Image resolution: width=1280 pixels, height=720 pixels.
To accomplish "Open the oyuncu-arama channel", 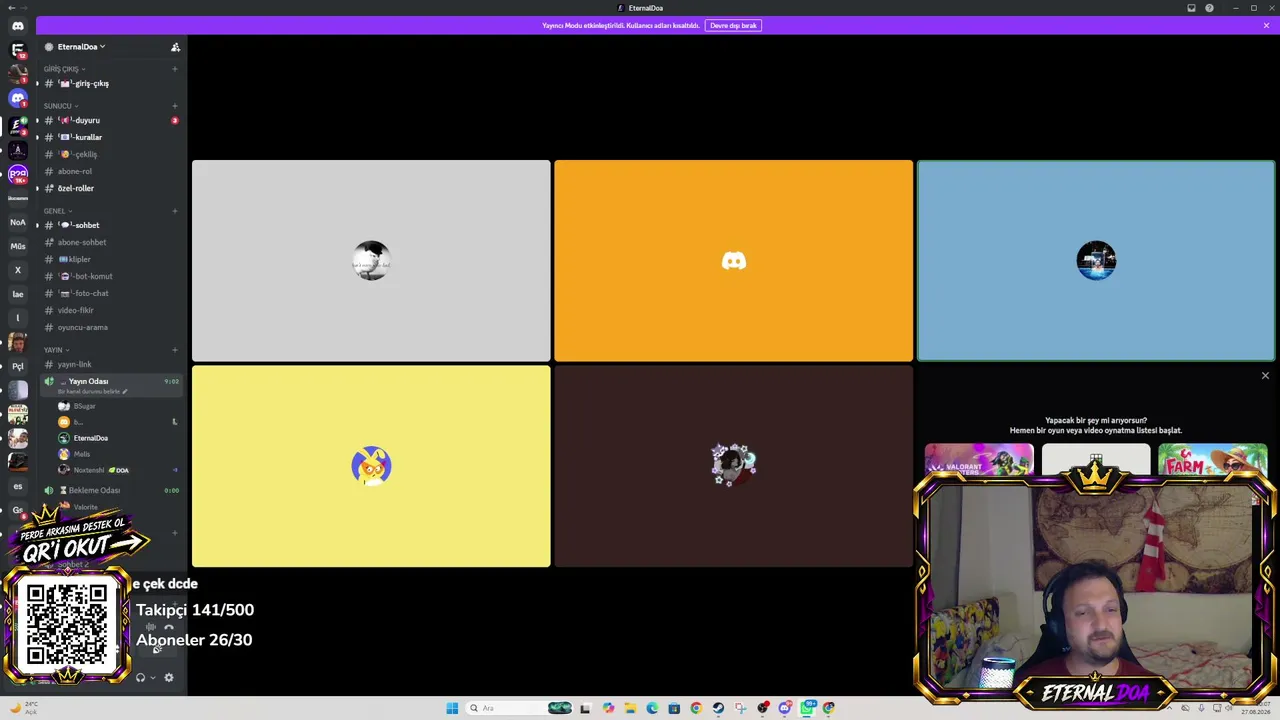I will [x=111, y=327].
